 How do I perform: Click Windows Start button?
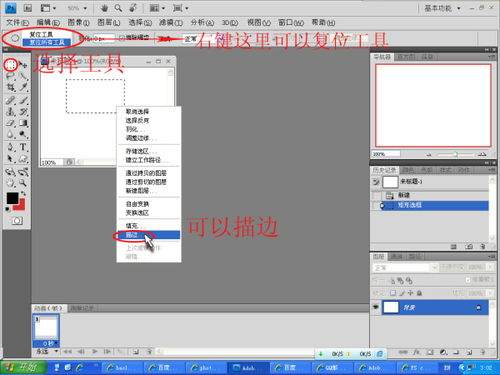[x=23, y=368]
